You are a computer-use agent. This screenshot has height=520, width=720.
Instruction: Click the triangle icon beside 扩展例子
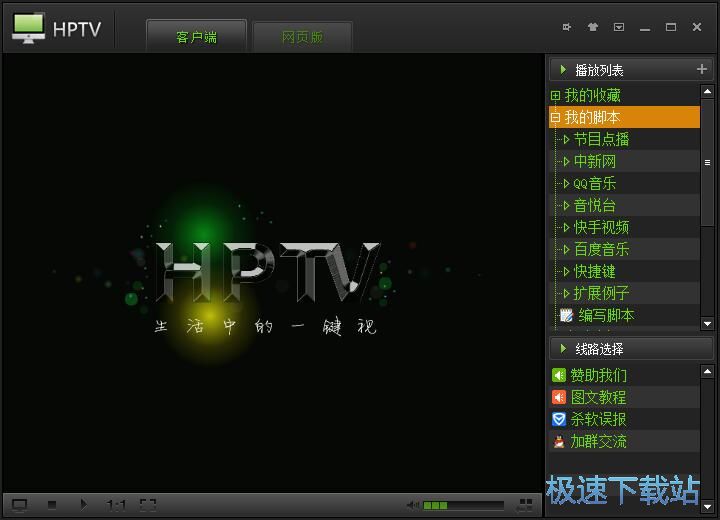point(566,293)
